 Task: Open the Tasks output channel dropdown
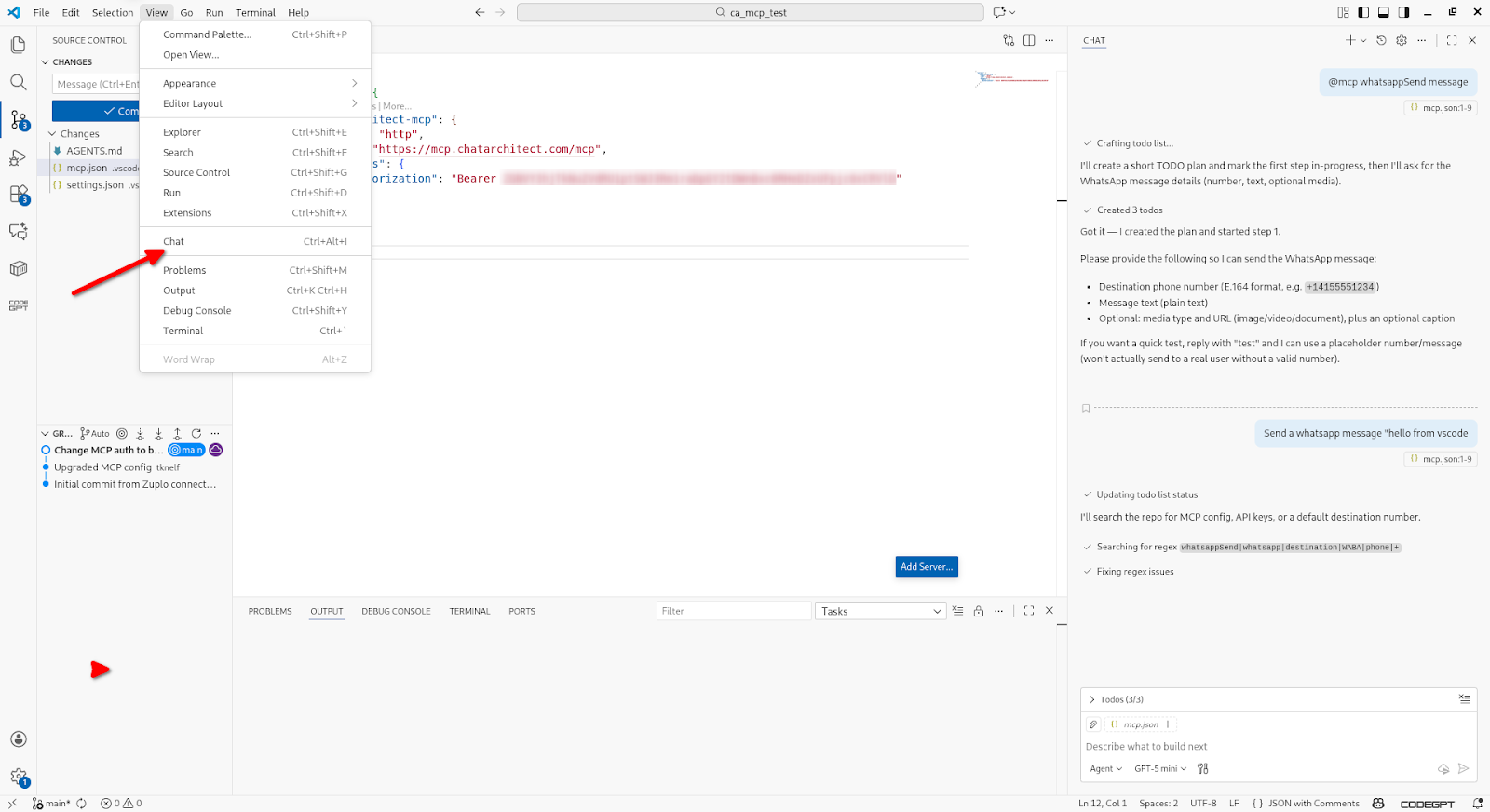point(881,611)
